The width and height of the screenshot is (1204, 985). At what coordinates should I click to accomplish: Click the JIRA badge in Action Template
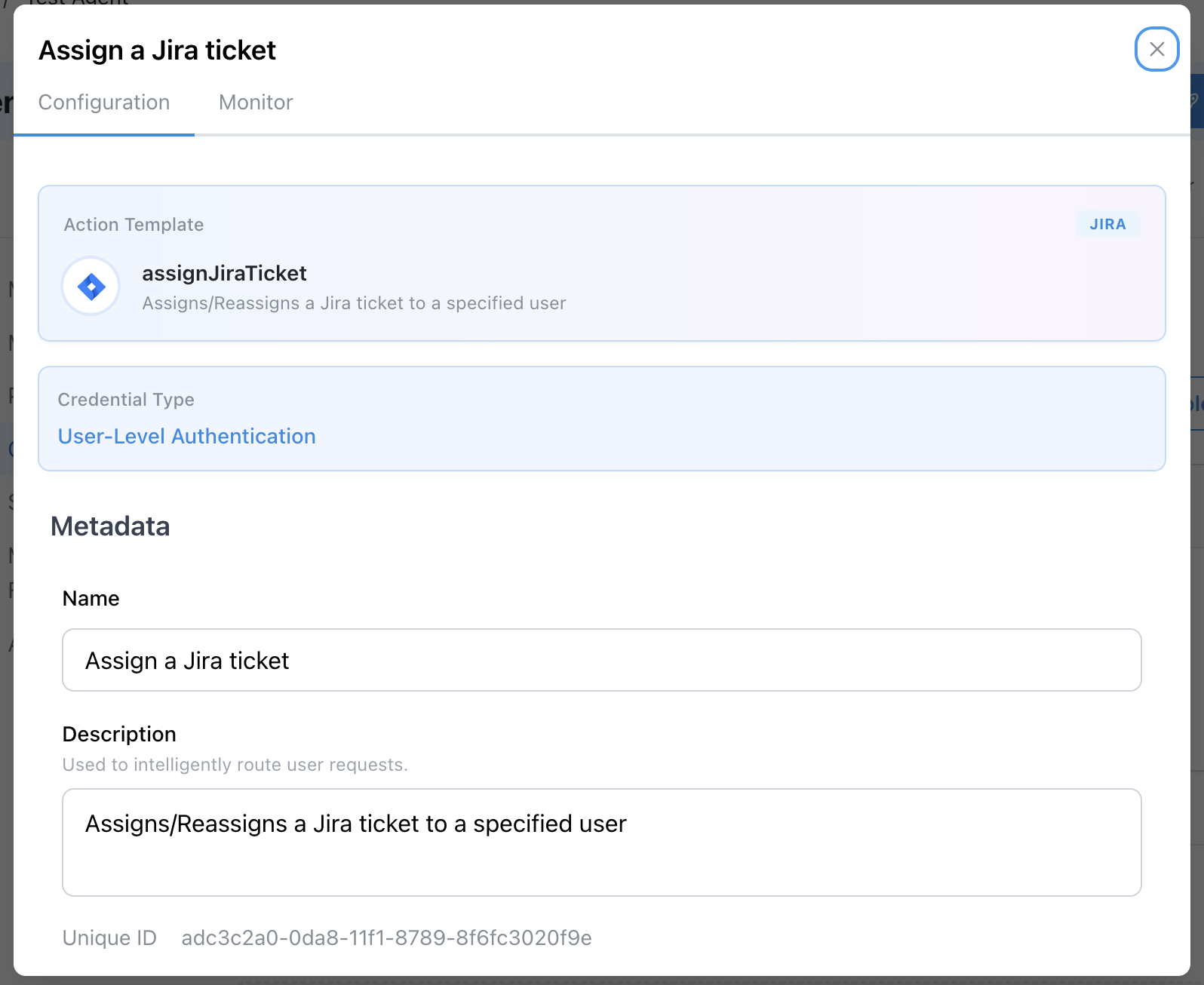1107,224
